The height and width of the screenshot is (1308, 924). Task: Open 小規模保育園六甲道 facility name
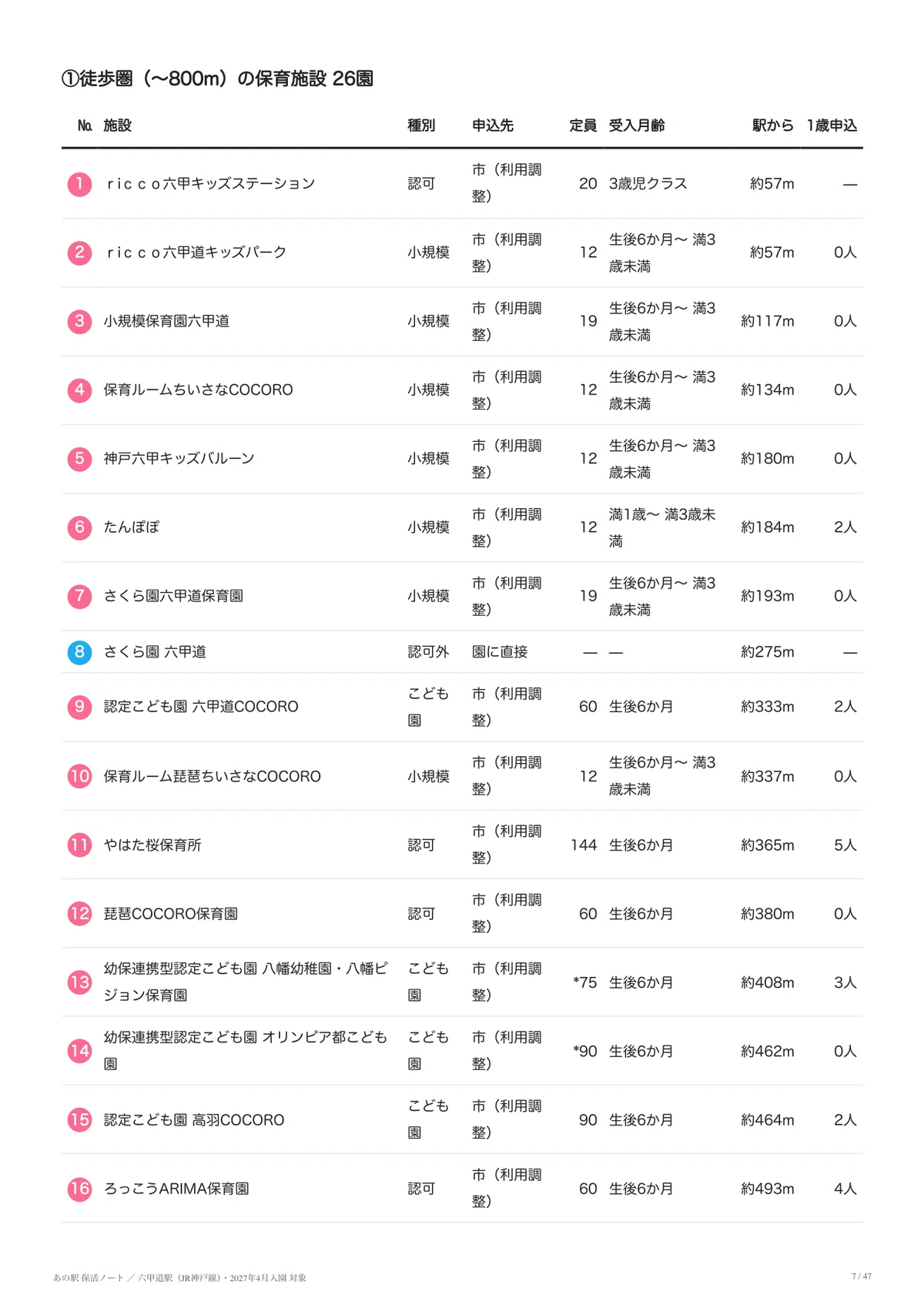click(166, 321)
